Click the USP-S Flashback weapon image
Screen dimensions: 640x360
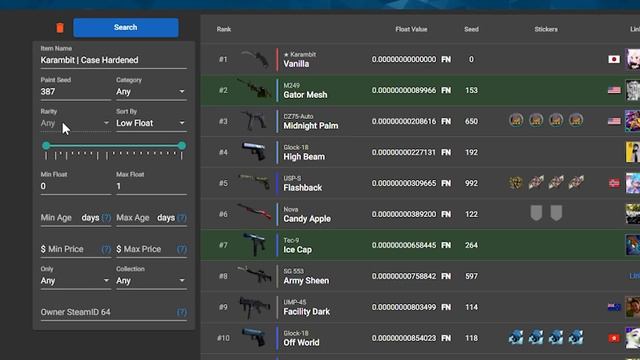(255, 183)
